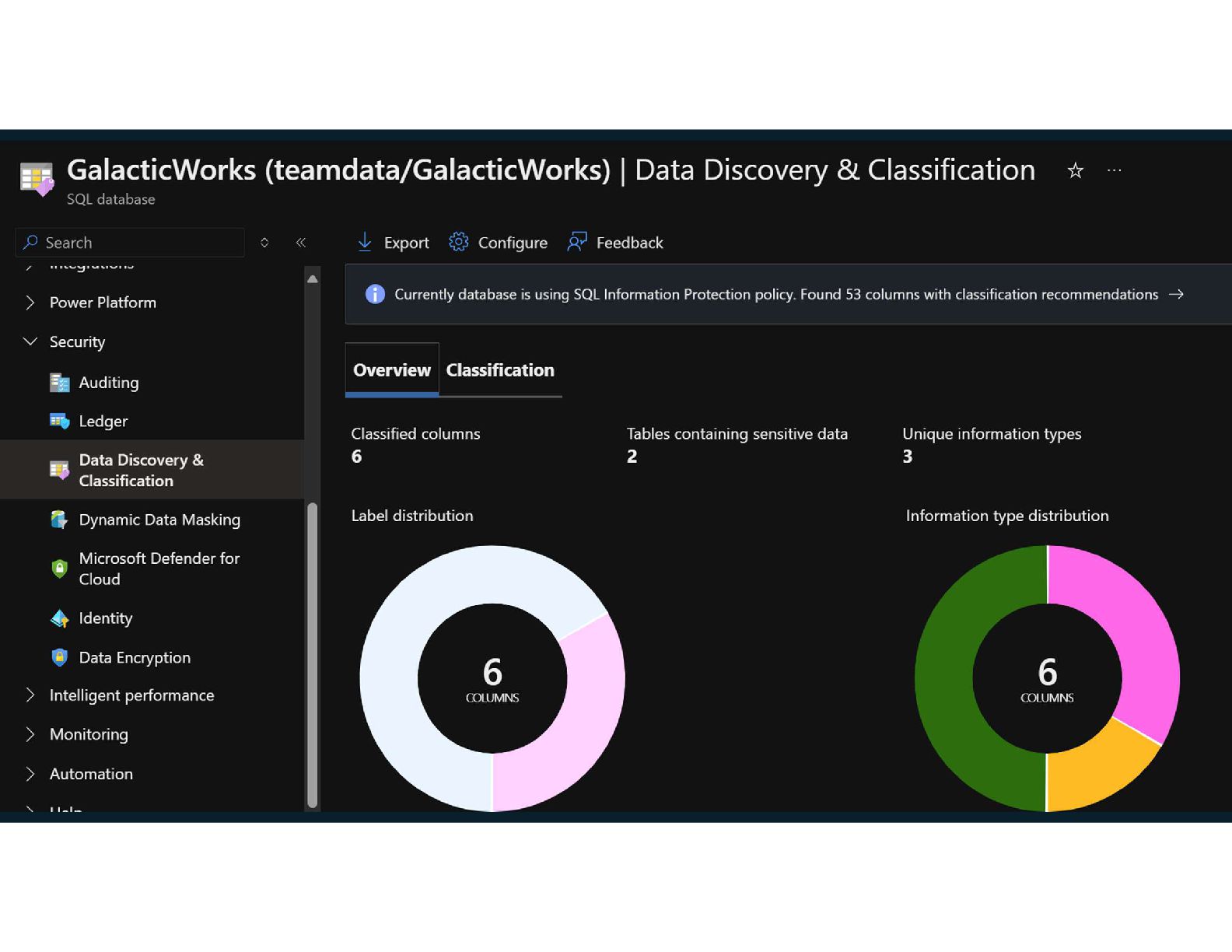Click the Feedback button label
Image resolution: width=1232 pixels, height=952 pixels.
coord(629,243)
